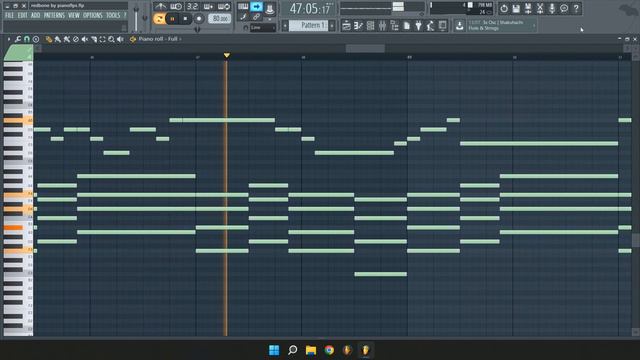
Task: Click the render to audio icon
Action: [x=528, y=9]
